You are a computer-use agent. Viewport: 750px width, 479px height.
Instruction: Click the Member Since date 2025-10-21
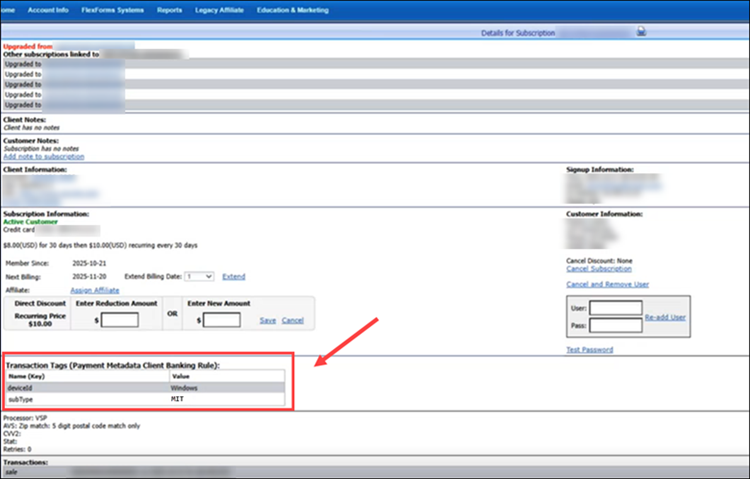pyautogui.click(x=89, y=263)
